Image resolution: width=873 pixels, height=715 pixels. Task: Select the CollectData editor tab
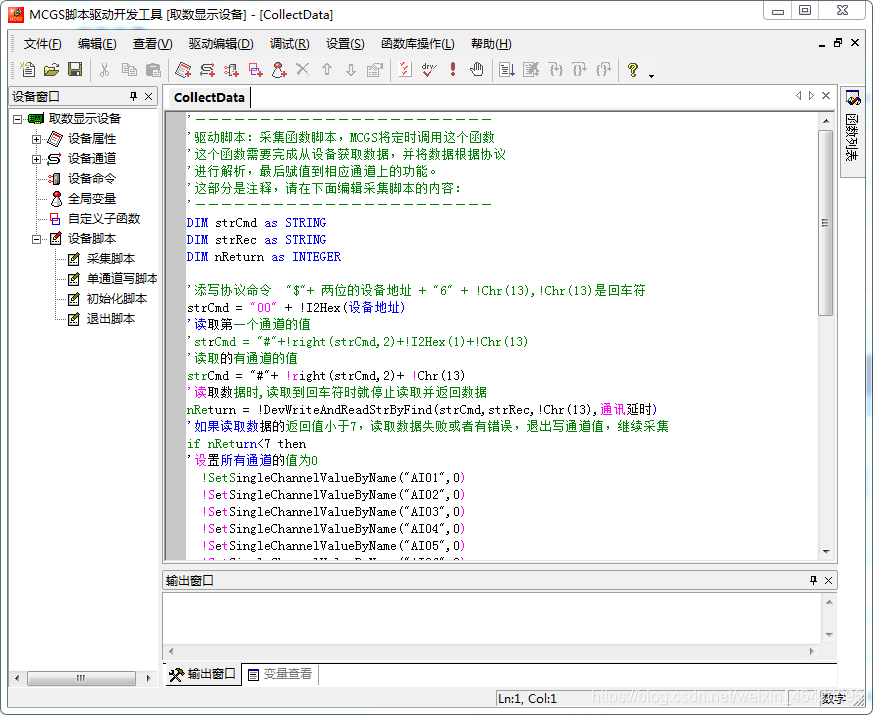click(x=209, y=97)
